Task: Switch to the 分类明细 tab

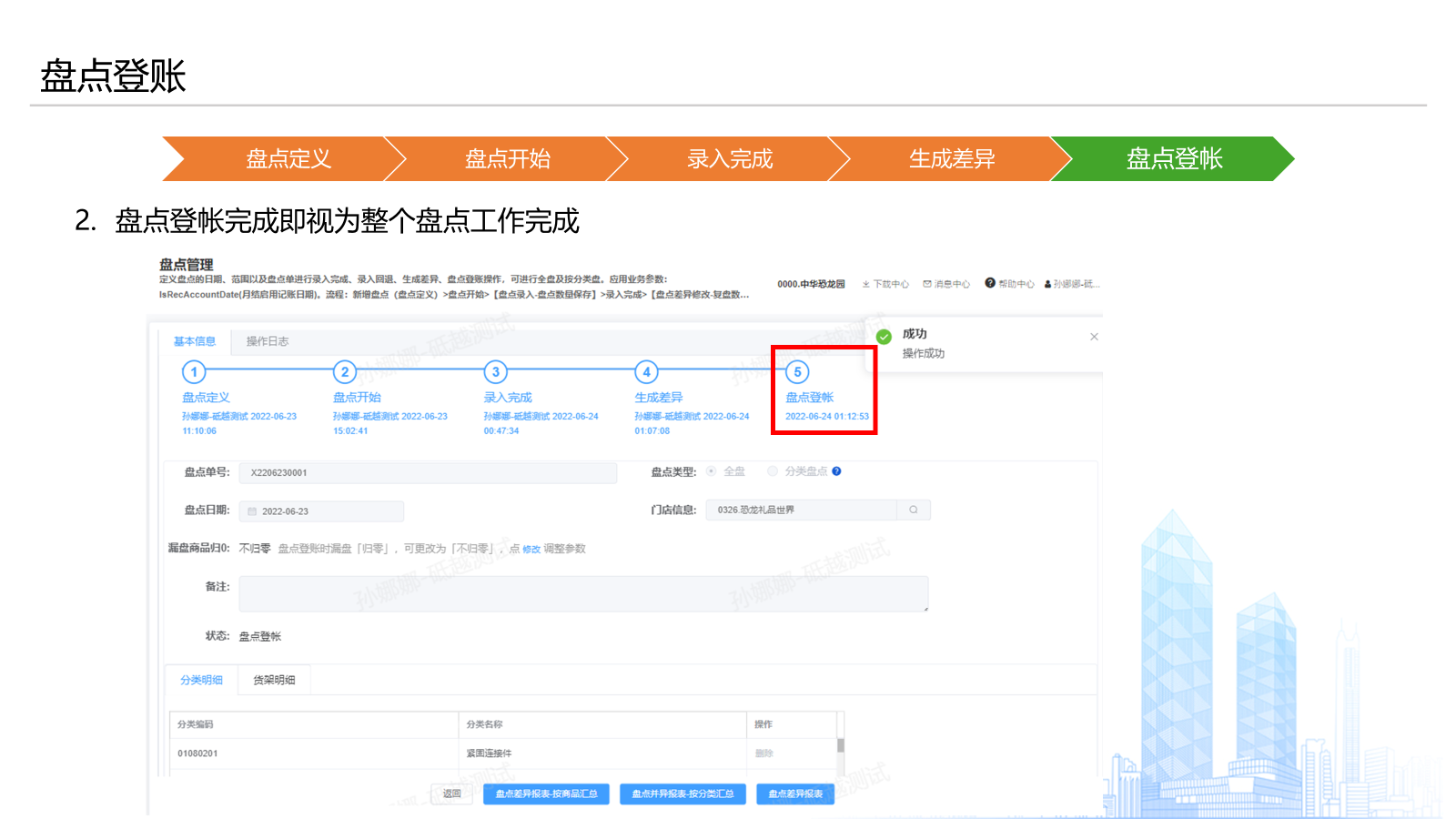Action: pyautogui.click(x=201, y=680)
